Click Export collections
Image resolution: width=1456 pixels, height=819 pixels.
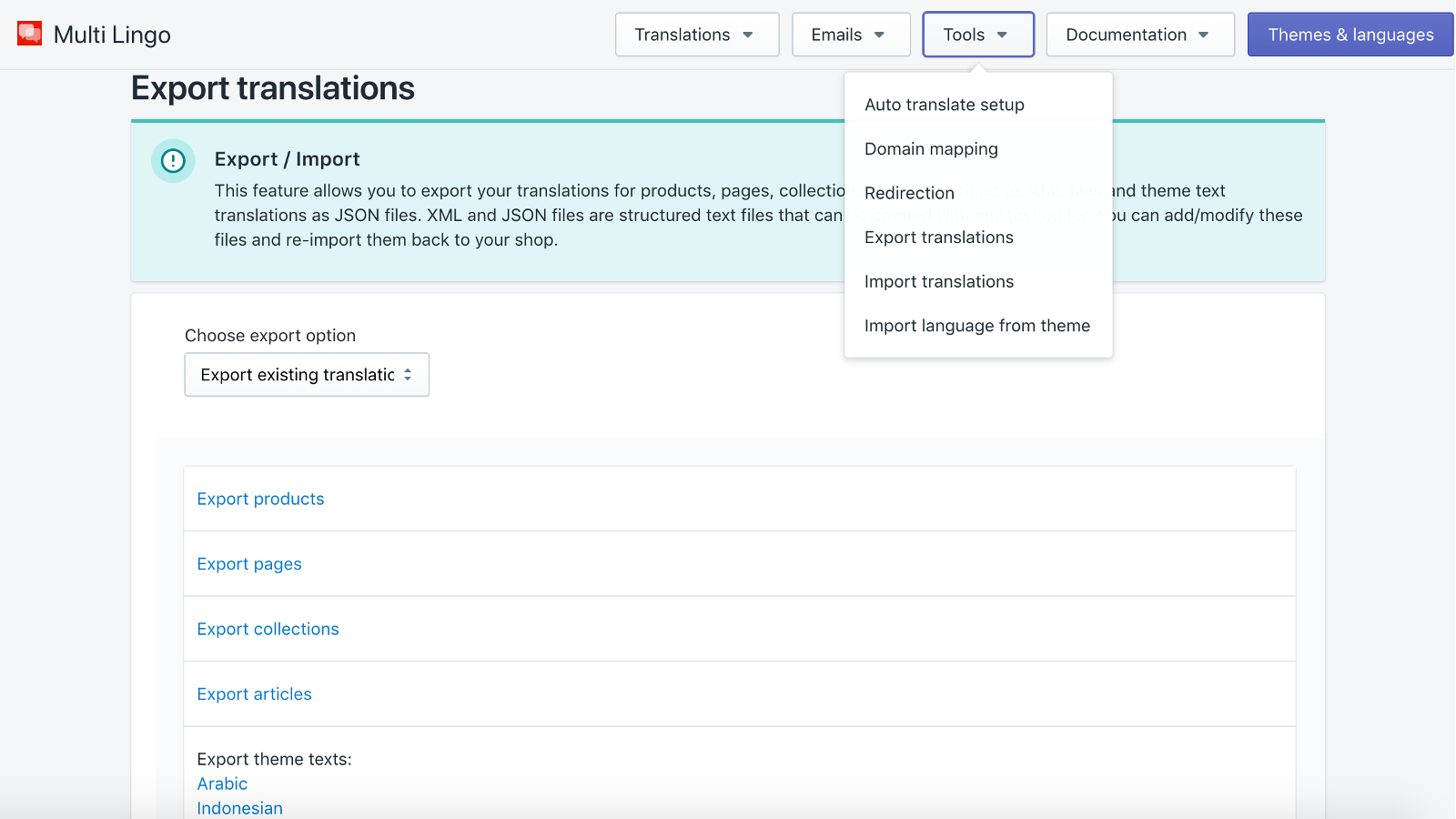click(268, 629)
